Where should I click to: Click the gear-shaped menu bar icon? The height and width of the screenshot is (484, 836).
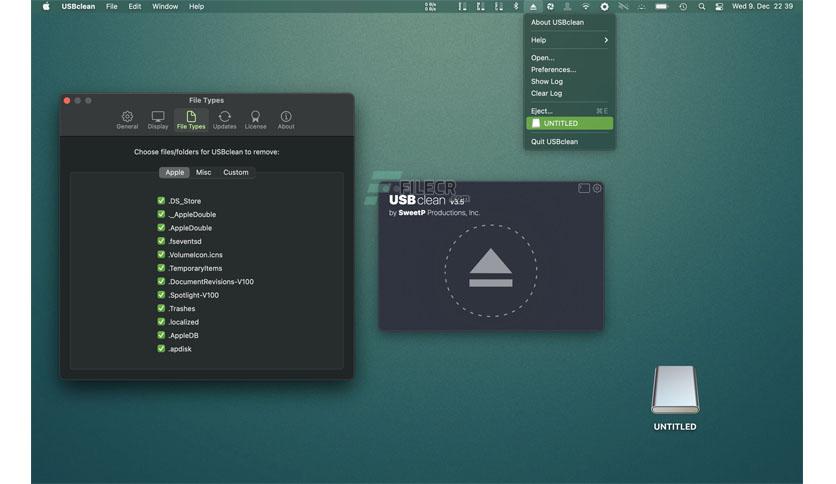click(604, 6)
